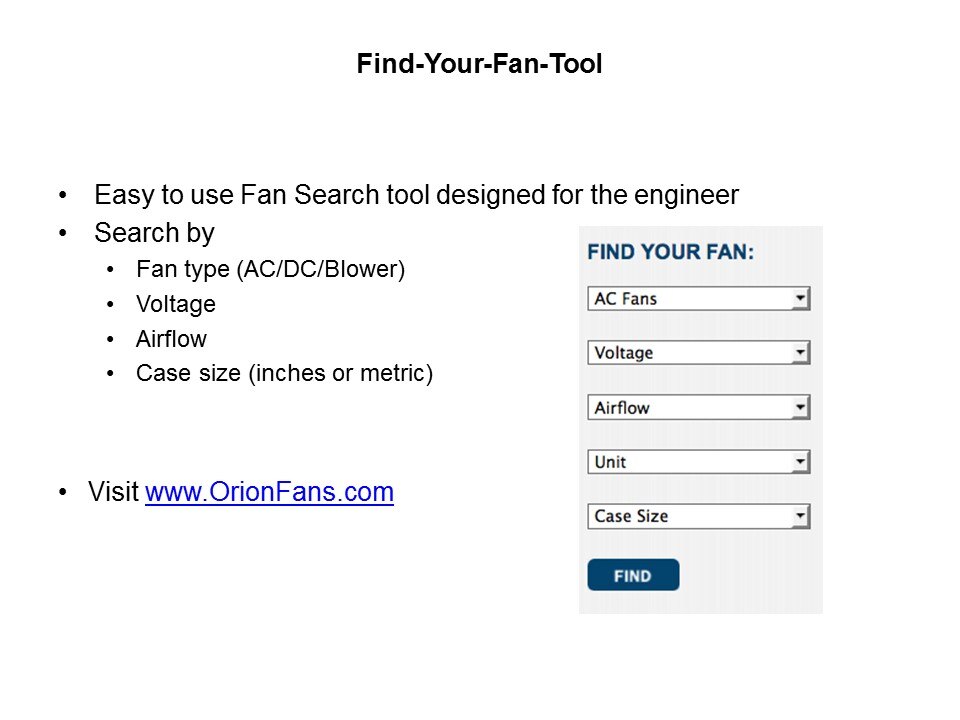Click the arrow on the AC Fans dropdown
The width and height of the screenshot is (960, 720).
tap(800, 299)
